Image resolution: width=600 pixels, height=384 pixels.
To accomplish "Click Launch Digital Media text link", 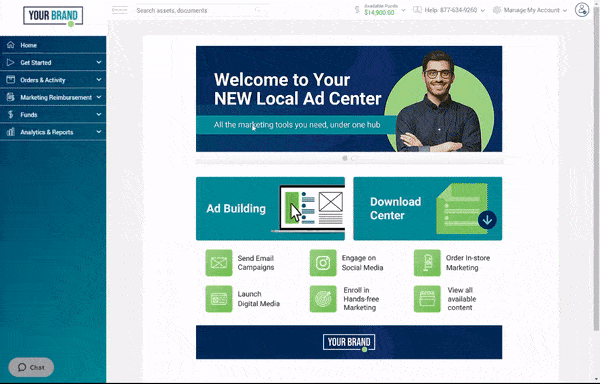I will pyautogui.click(x=259, y=299).
